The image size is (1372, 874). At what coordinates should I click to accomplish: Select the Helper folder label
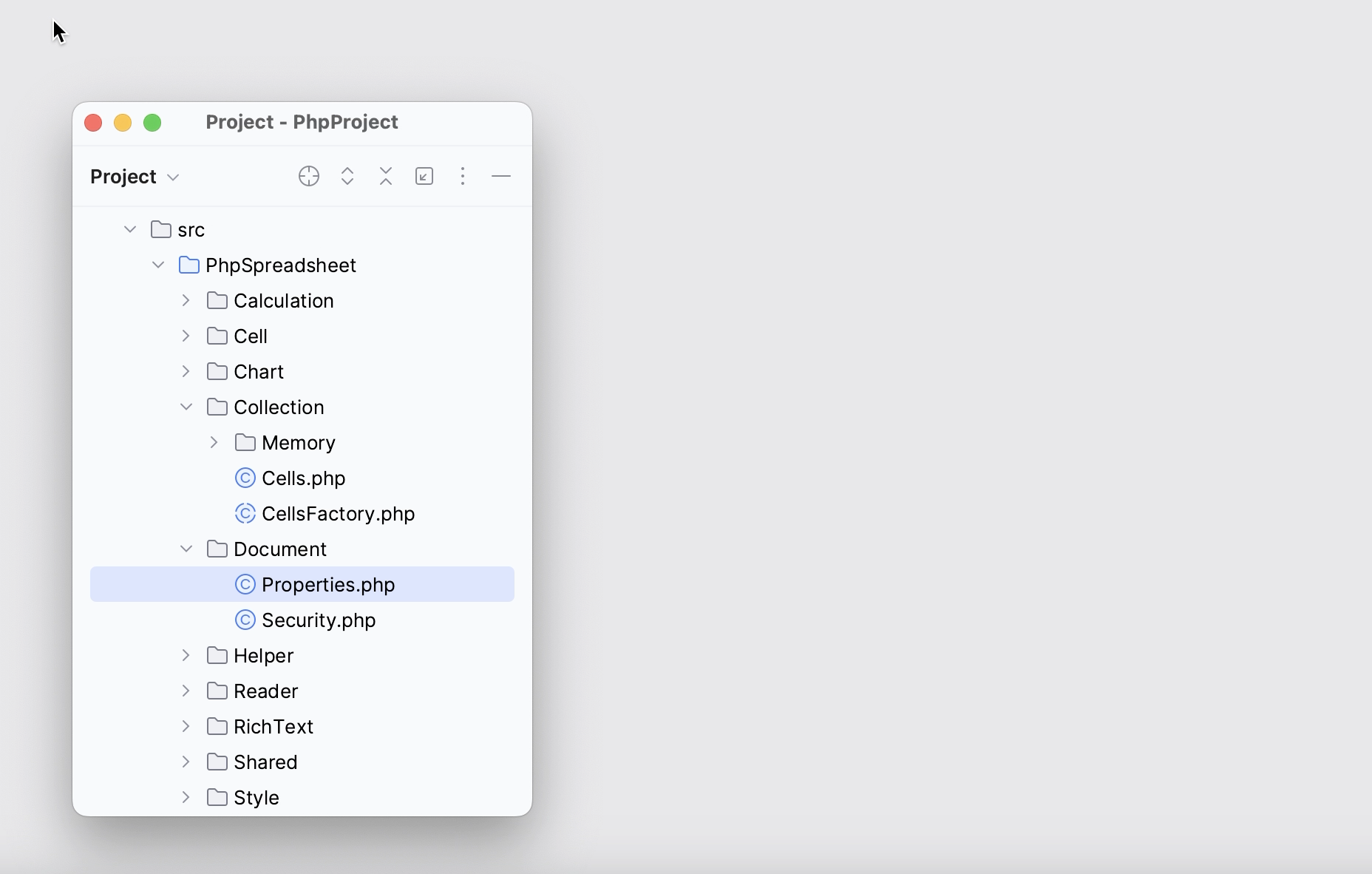(264, 656)
